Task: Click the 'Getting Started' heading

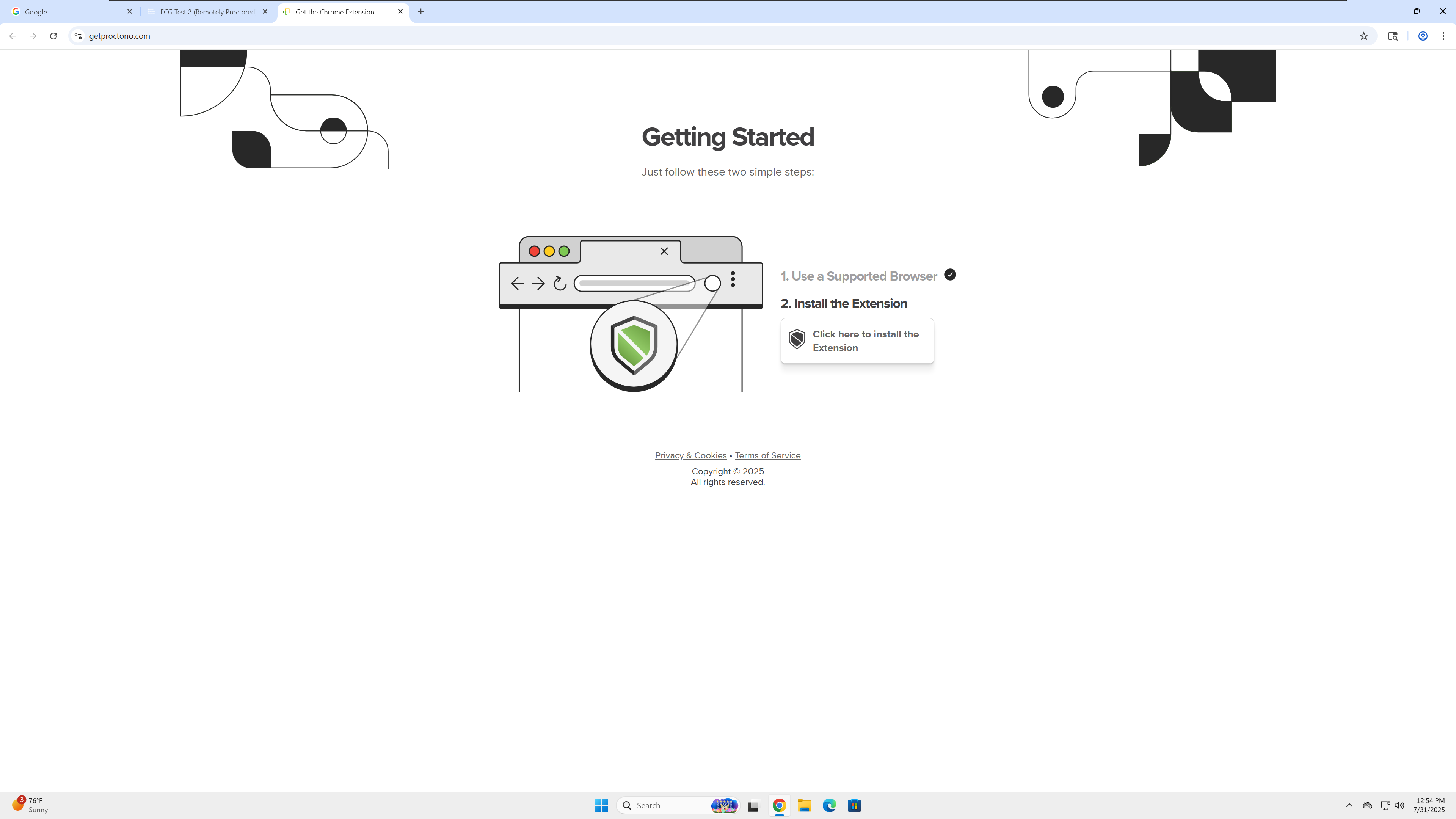Action: 728,137
